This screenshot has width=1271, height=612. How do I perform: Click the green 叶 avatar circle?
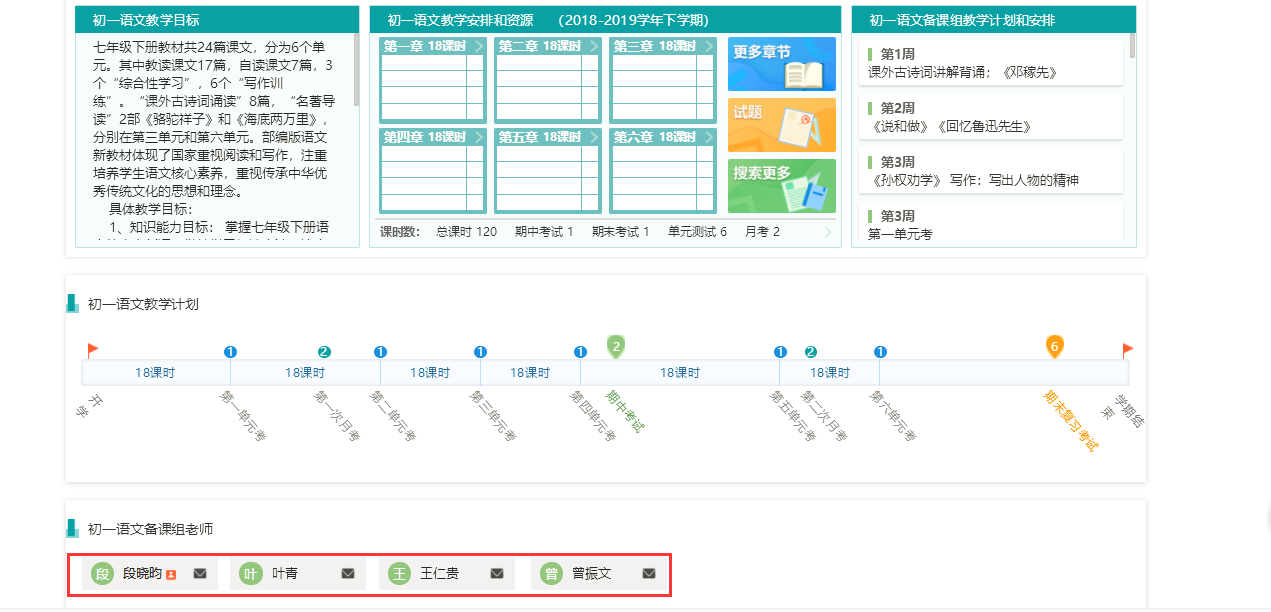[250, 573]
